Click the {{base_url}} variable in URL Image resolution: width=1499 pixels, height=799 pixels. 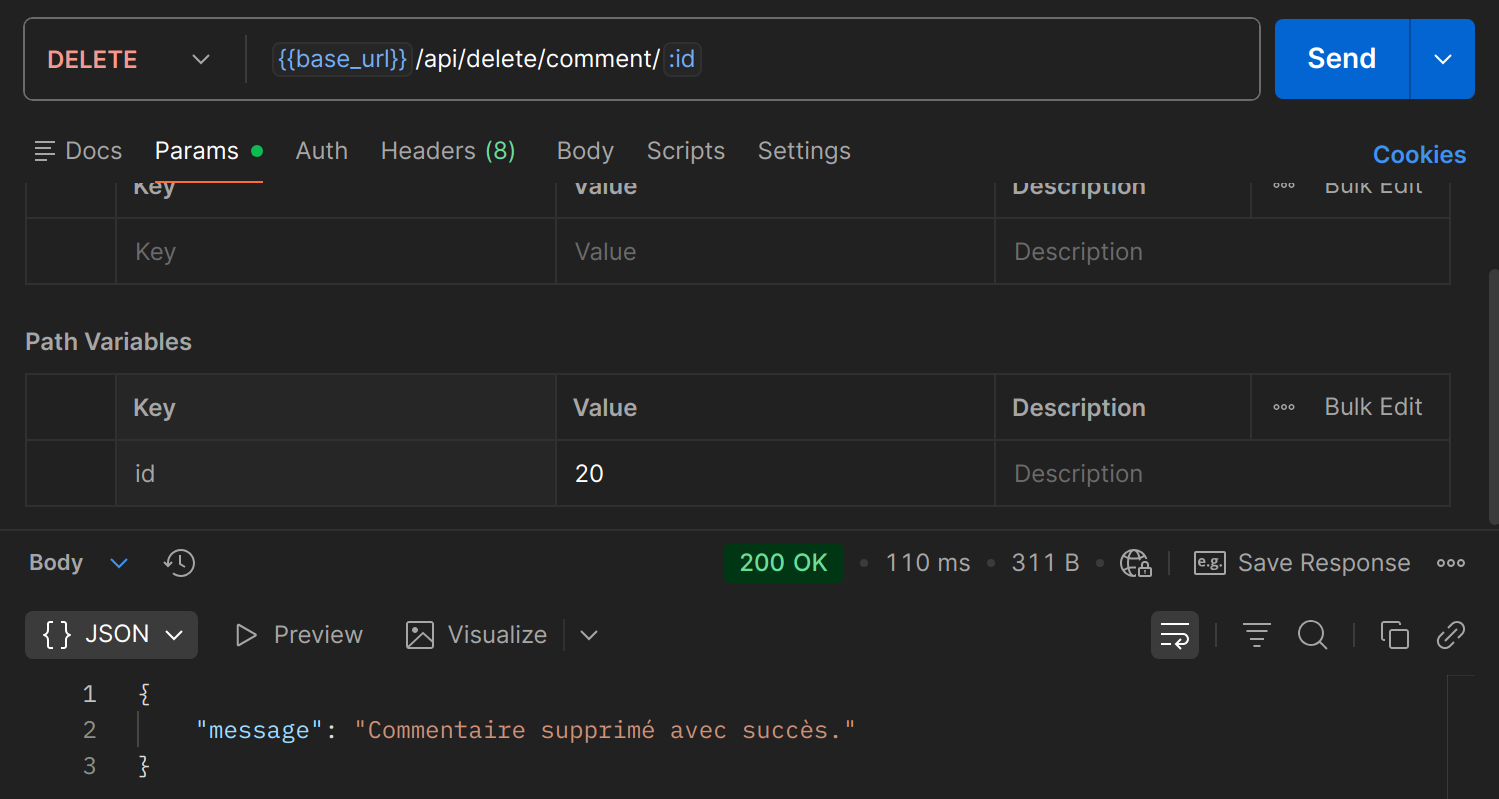(x=342, y=59)
